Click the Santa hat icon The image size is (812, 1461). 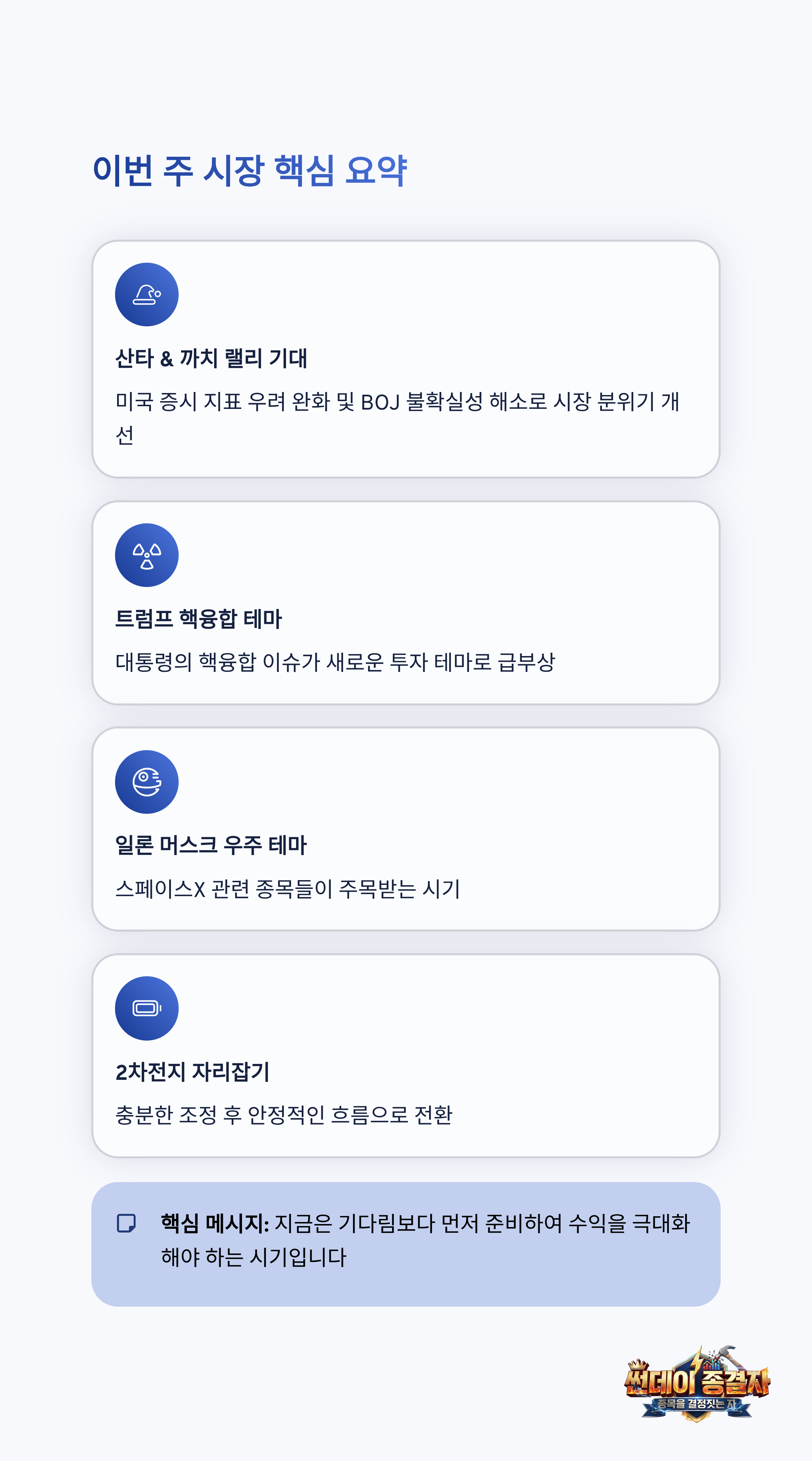point(146,295)
